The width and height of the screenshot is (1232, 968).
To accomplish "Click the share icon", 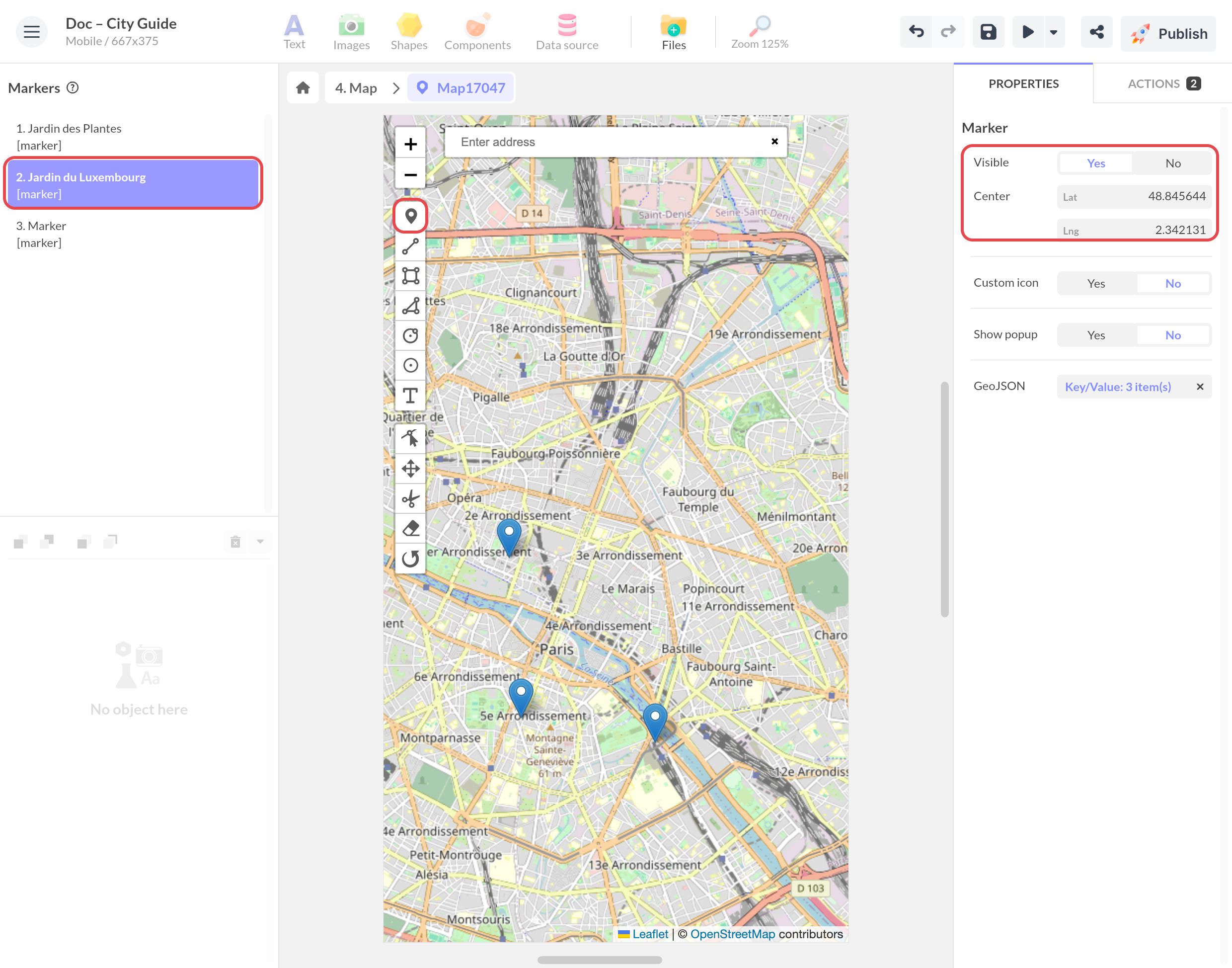I will pyautogui.click(x=1096, y=32).
